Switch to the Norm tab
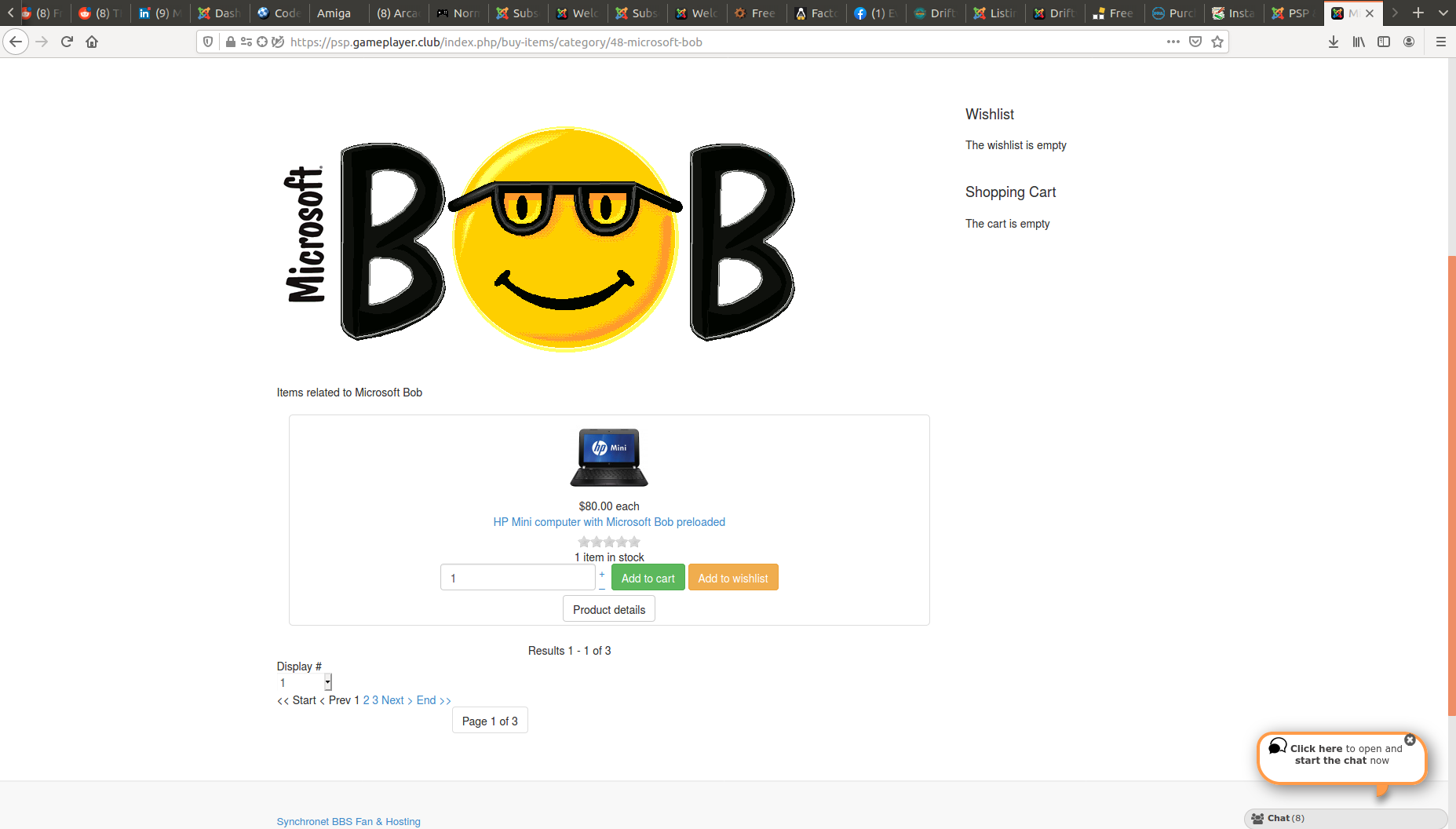 (x=458, y=13)
